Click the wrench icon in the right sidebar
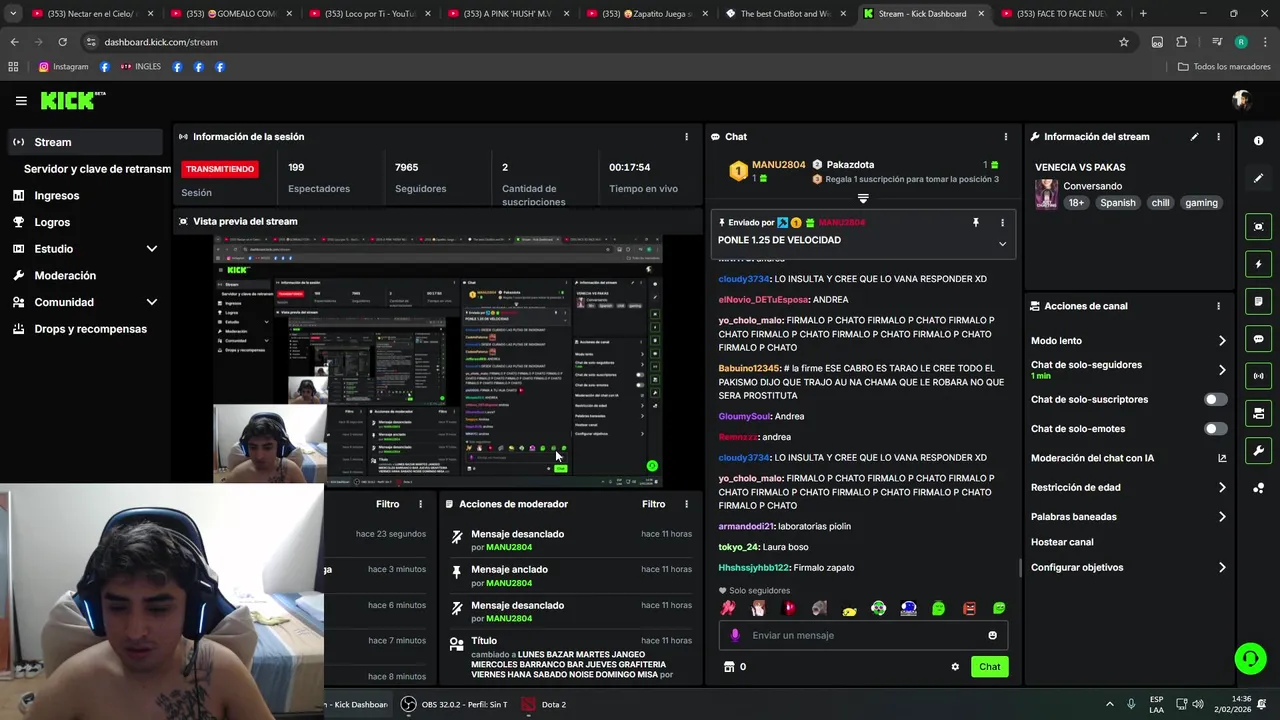Viewport: 1280px width, 720px height. [1259, 450]
